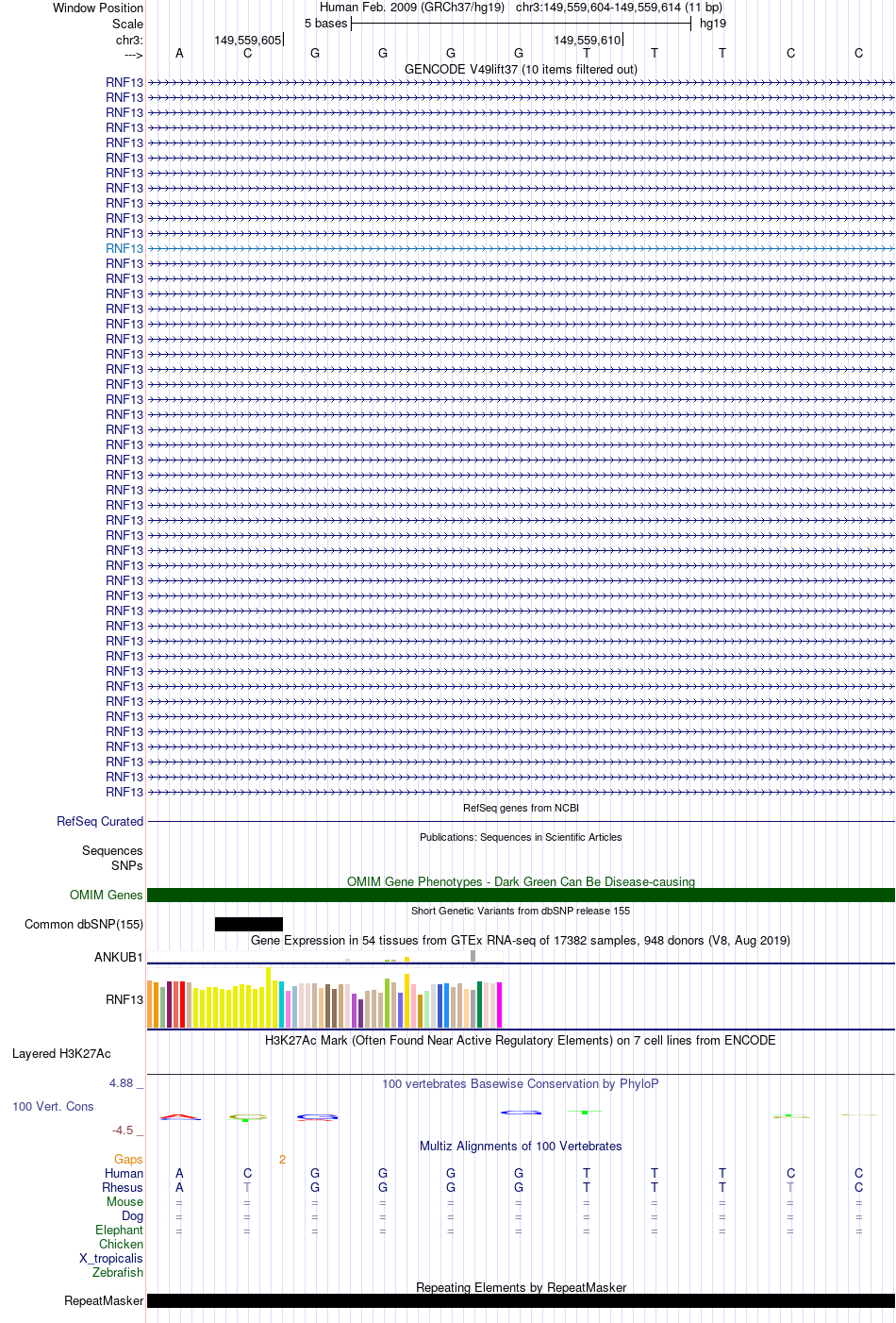Click the 4.88 PhyloP upper scale value

[126, 1083]
